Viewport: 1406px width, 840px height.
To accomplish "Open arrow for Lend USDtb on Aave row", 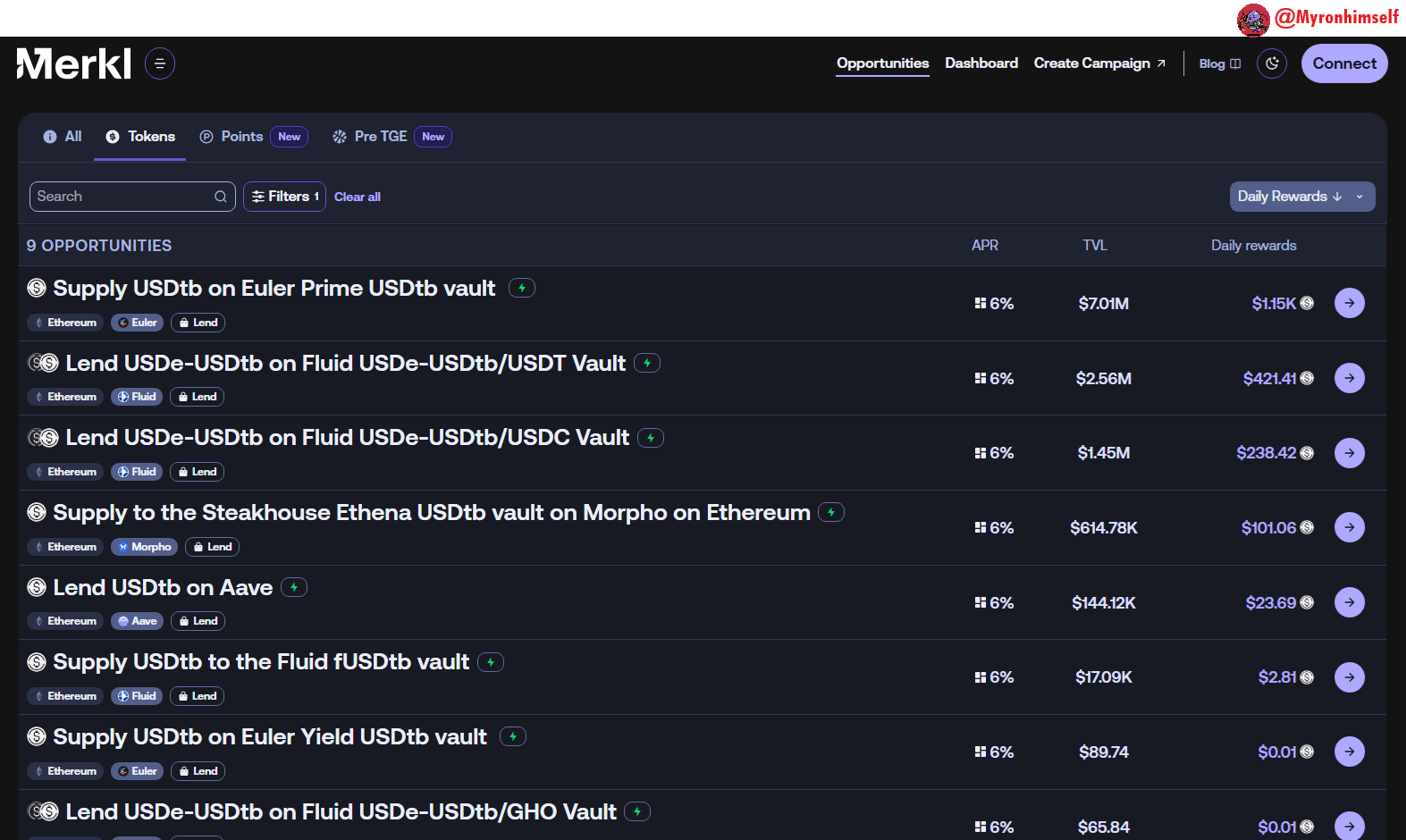I will point(1350,602).
